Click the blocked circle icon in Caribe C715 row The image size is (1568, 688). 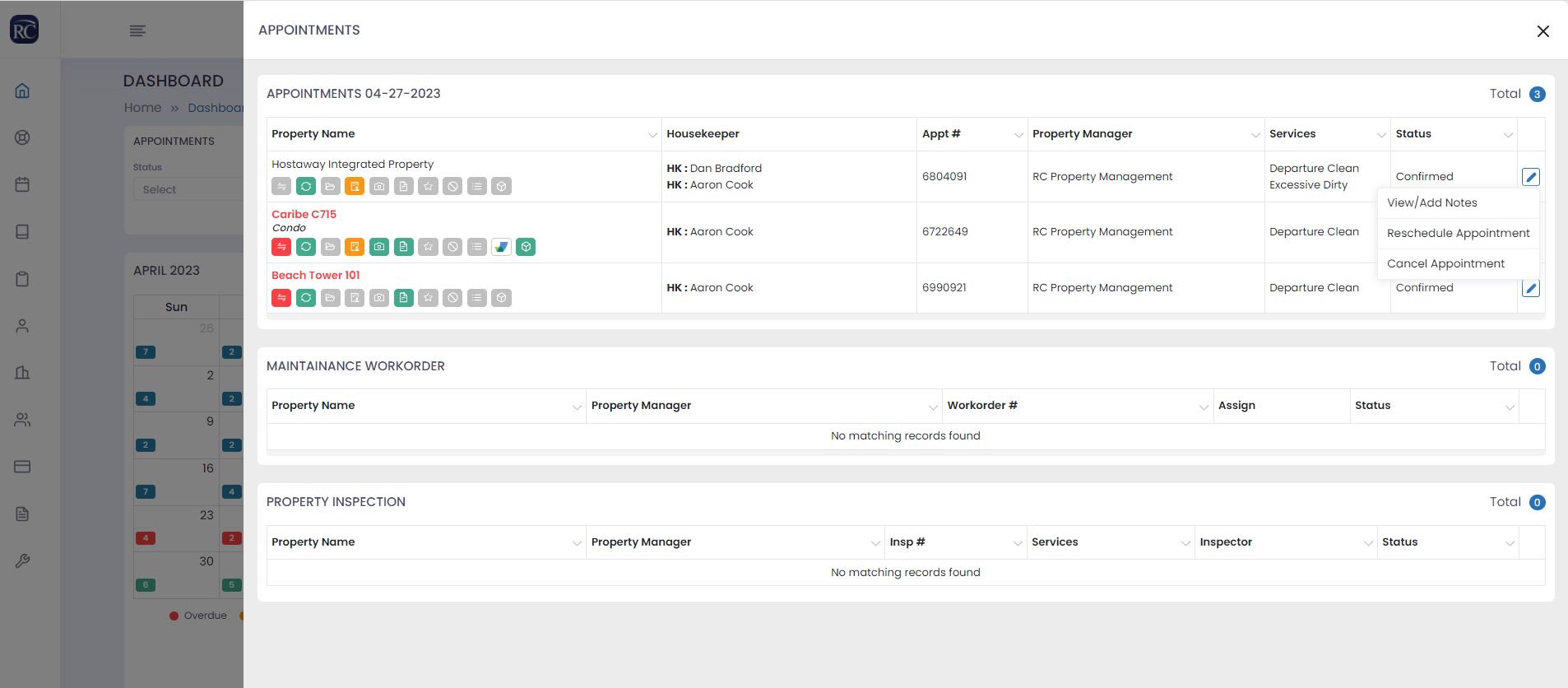coord(452,247)
